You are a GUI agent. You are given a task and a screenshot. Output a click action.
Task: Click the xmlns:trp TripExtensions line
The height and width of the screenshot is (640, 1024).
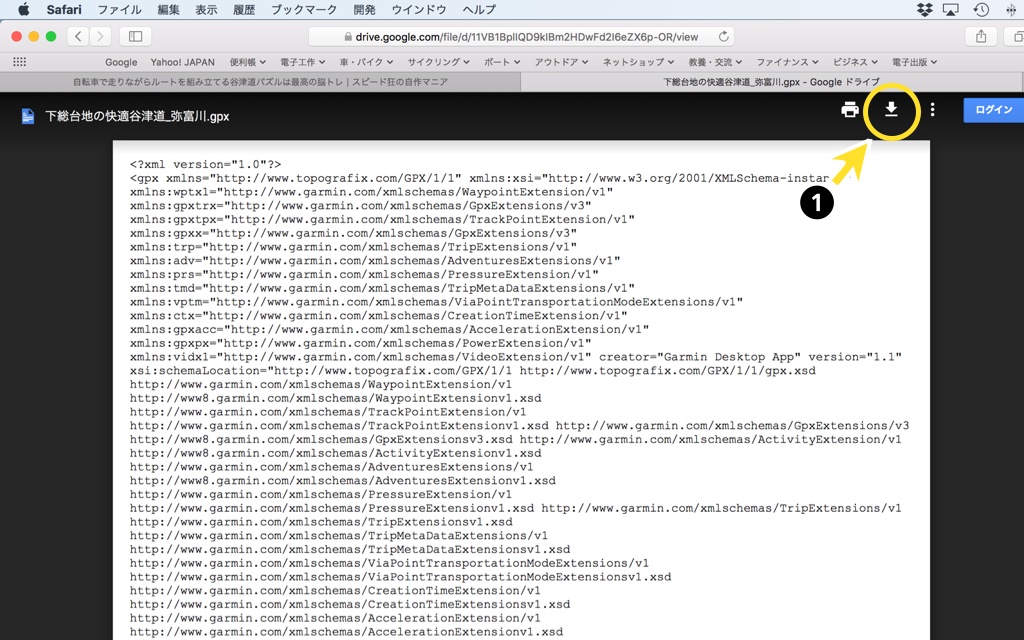click(x=353, y=247)
